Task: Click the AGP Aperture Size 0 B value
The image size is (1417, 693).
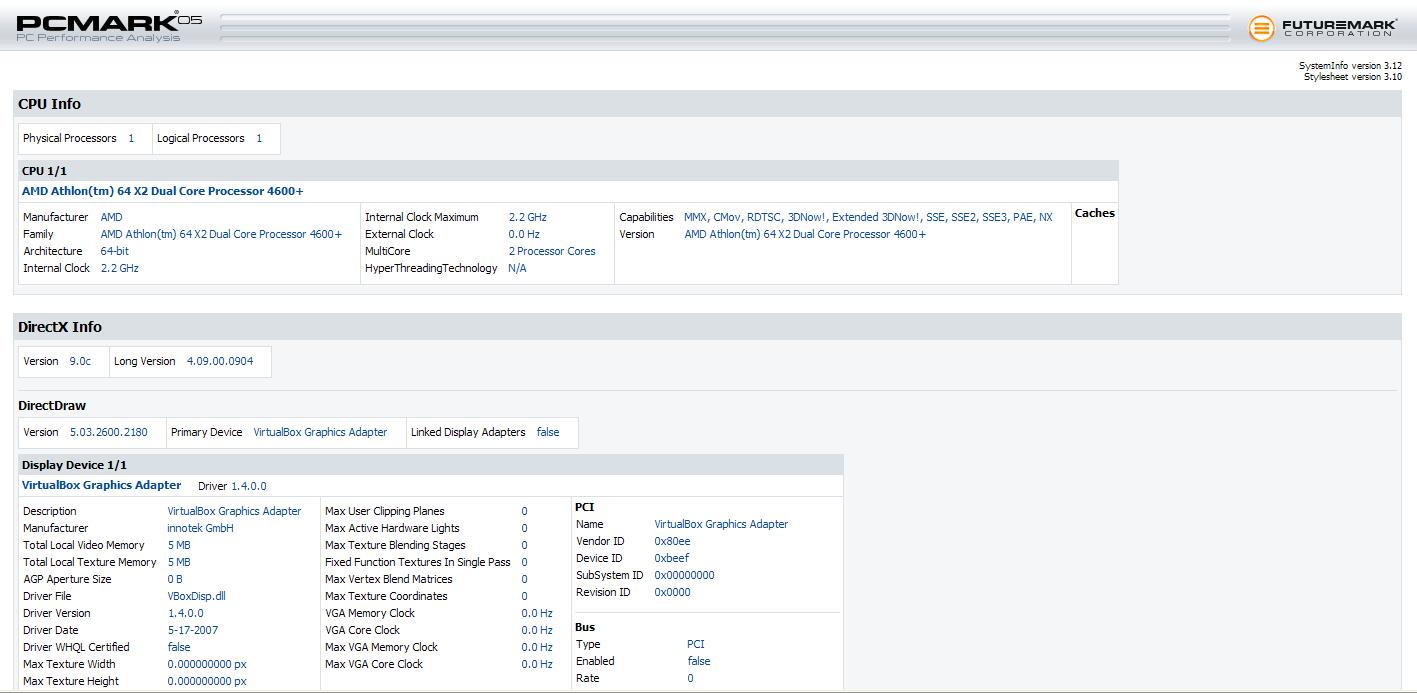Action: [x=175, y=579]
